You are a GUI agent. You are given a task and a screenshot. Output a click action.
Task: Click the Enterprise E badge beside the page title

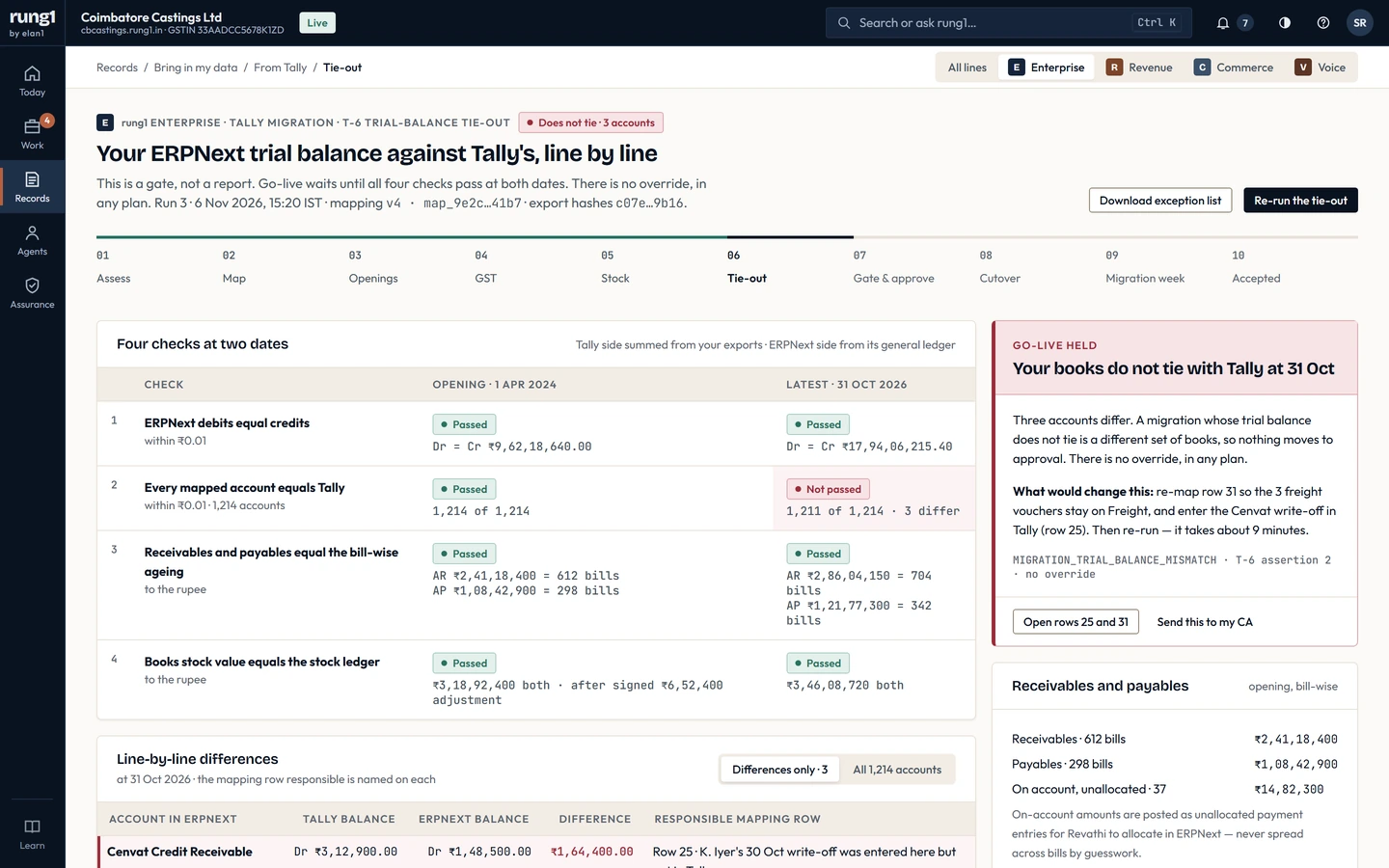(105, 122)
